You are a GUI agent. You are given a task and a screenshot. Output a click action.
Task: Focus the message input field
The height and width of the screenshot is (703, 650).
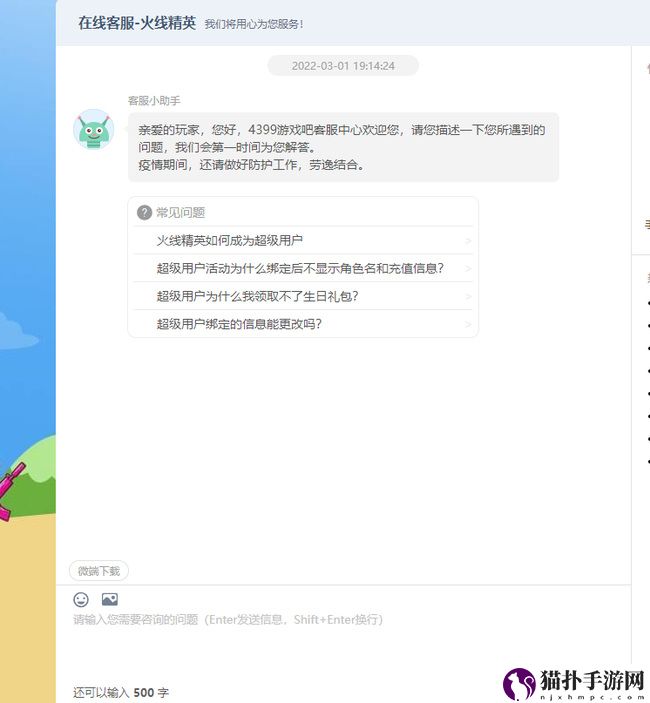coord(343,641)
